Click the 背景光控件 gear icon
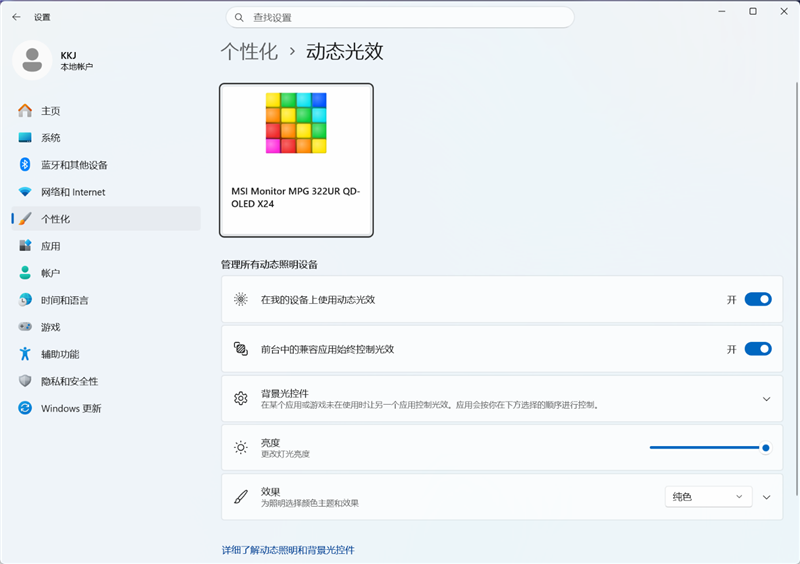Screen dimensions: 800x564 click(x=241, y=398)
